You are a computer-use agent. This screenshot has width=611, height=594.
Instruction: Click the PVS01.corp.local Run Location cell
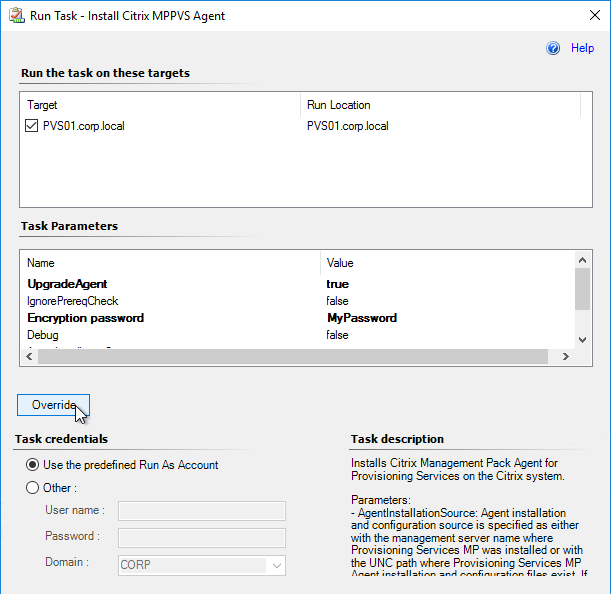pyautogui.click(x=348, y=126)
